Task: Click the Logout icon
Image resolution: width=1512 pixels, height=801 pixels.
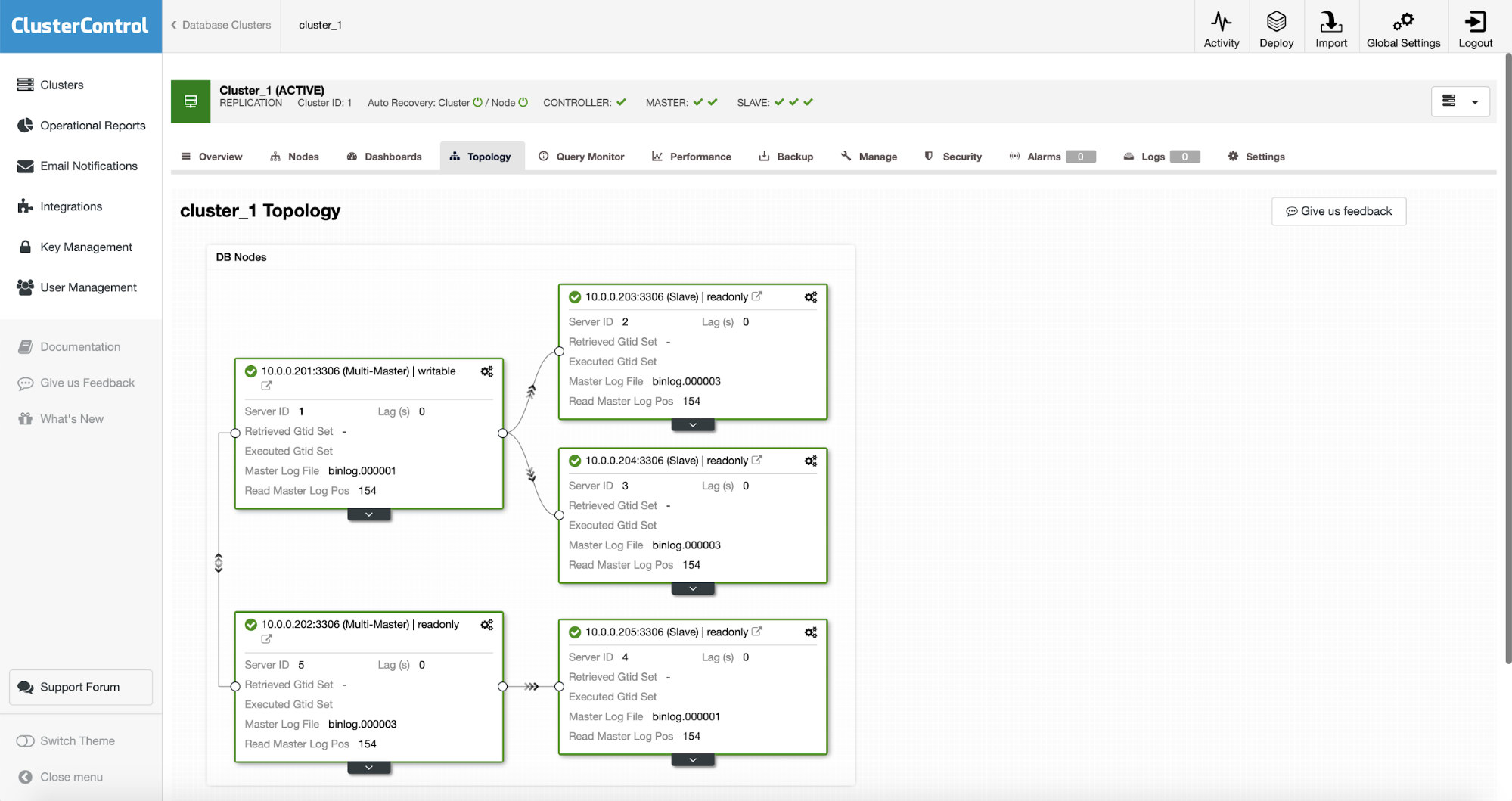Action: coord(1475,29)
